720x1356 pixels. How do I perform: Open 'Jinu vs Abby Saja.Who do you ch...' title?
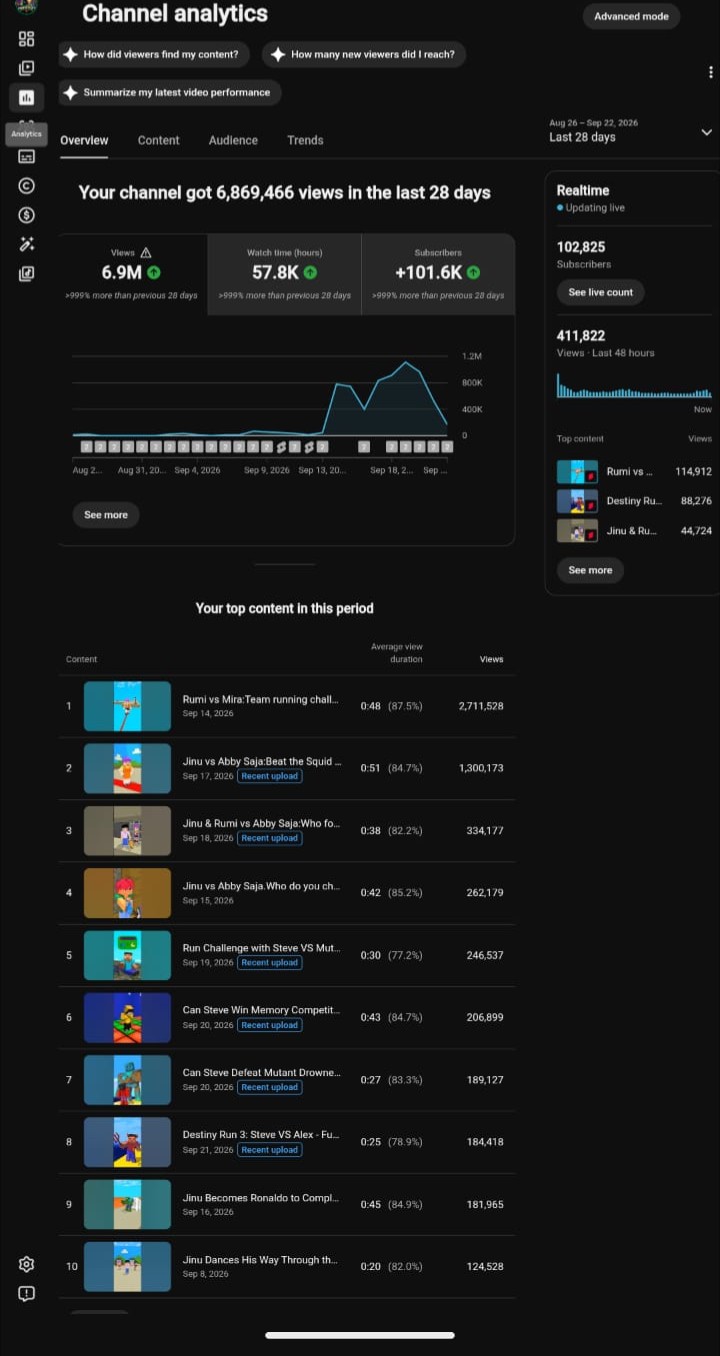tap(261, 886)
